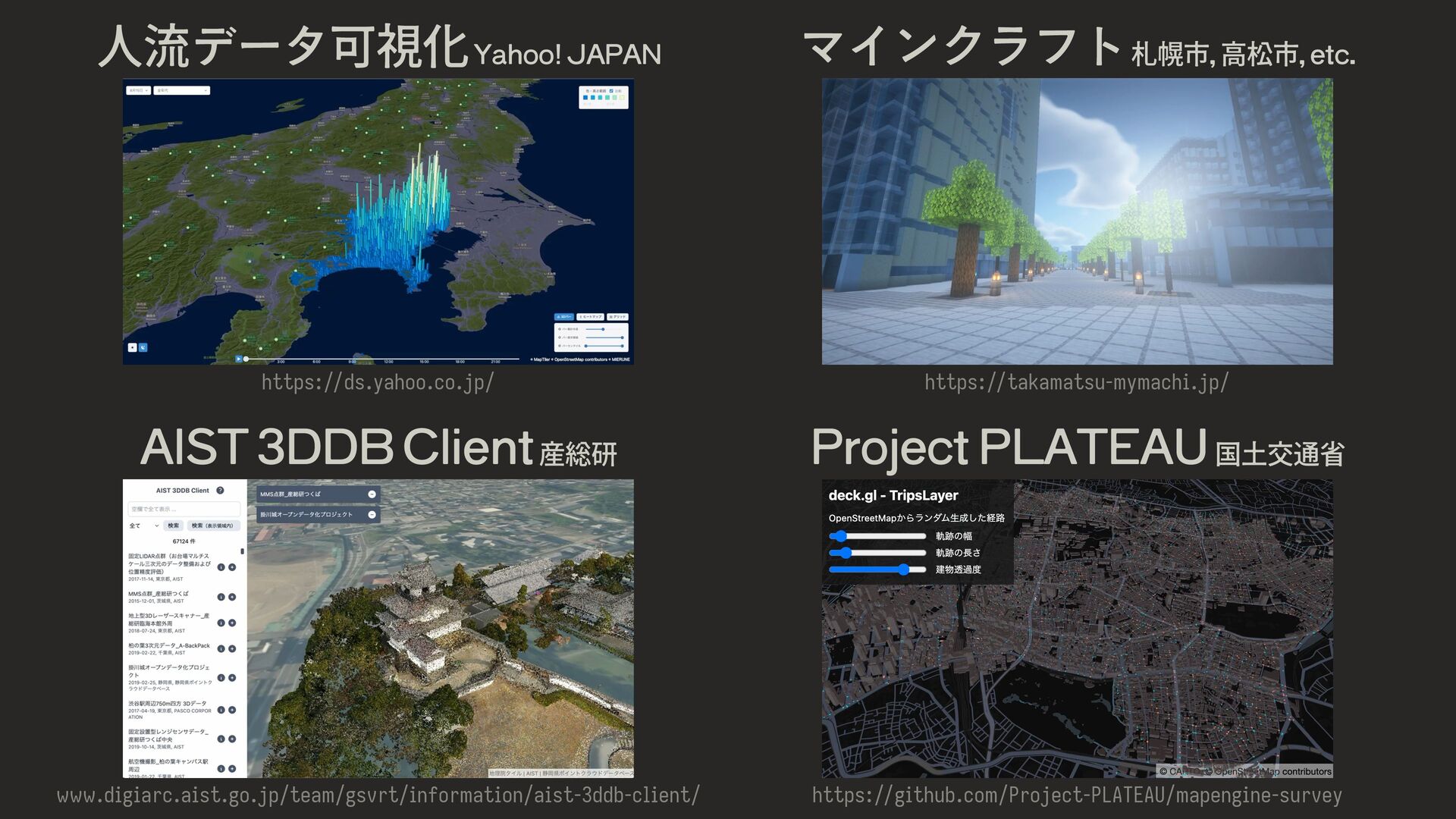Remove 掛川城オープンデータ化プロジェクト layer with minus icon
The width and height of the screenshot is (1456, 819).
[x=372, y=515]
